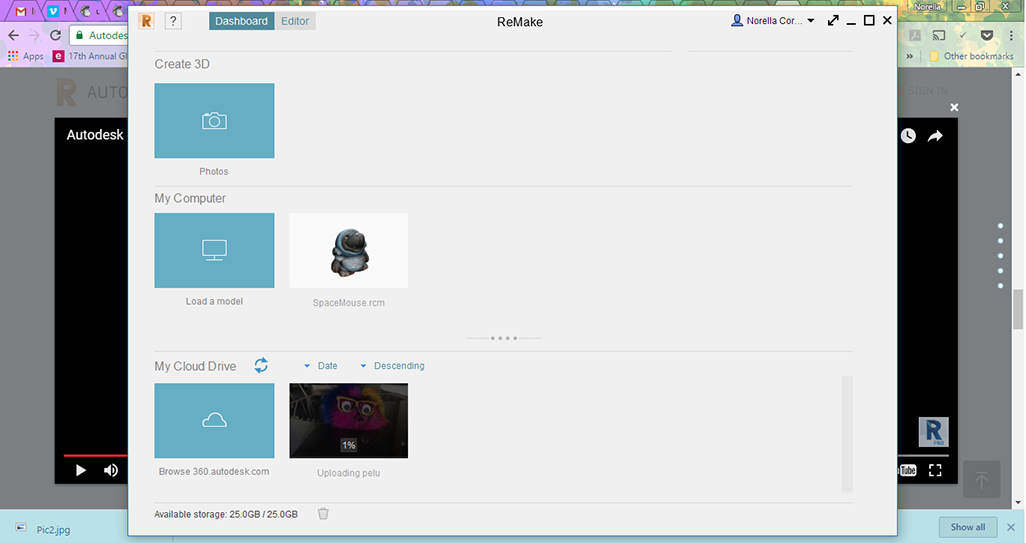The image size is (1026, 543).
Task: Click the Cloud Drive vertical scrollbar
Action: [847, 433]
